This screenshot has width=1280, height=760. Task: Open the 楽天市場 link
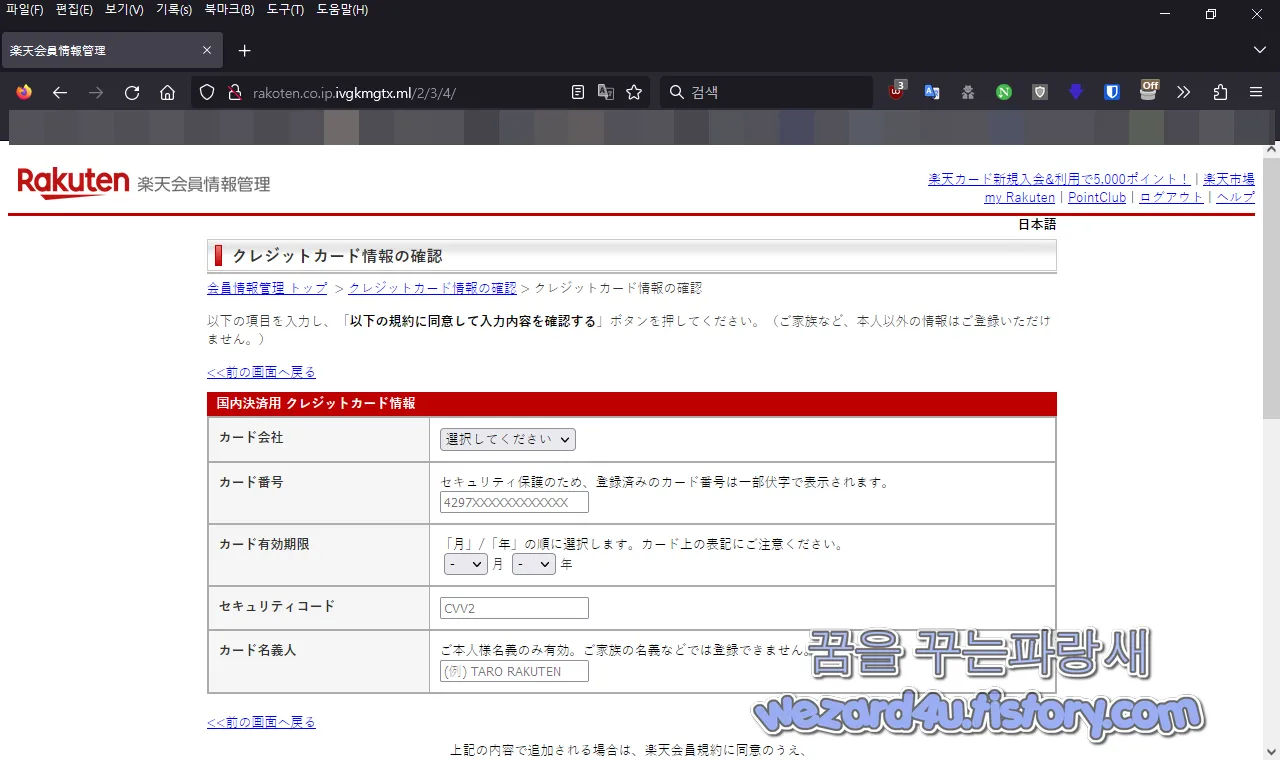click(1229, 179)
